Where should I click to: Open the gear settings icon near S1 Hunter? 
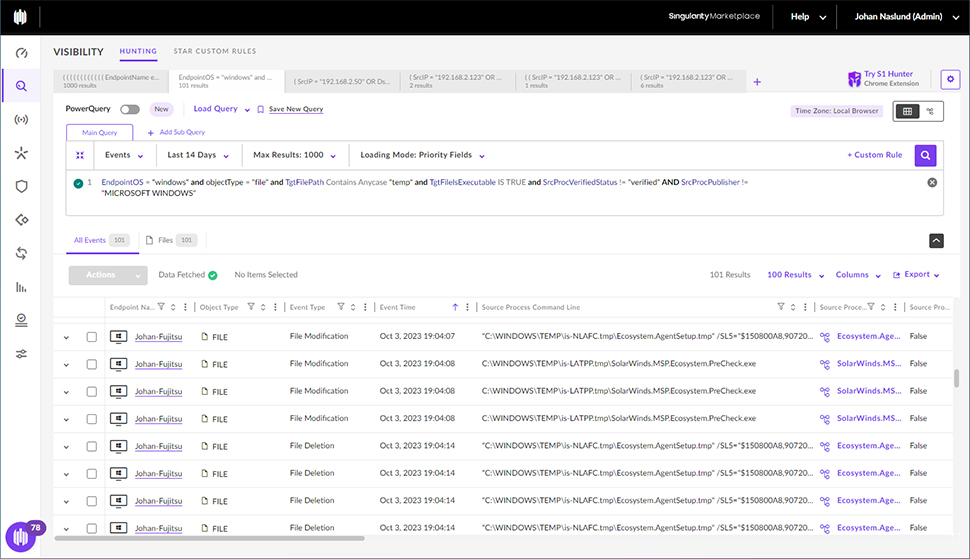[950, 79]
